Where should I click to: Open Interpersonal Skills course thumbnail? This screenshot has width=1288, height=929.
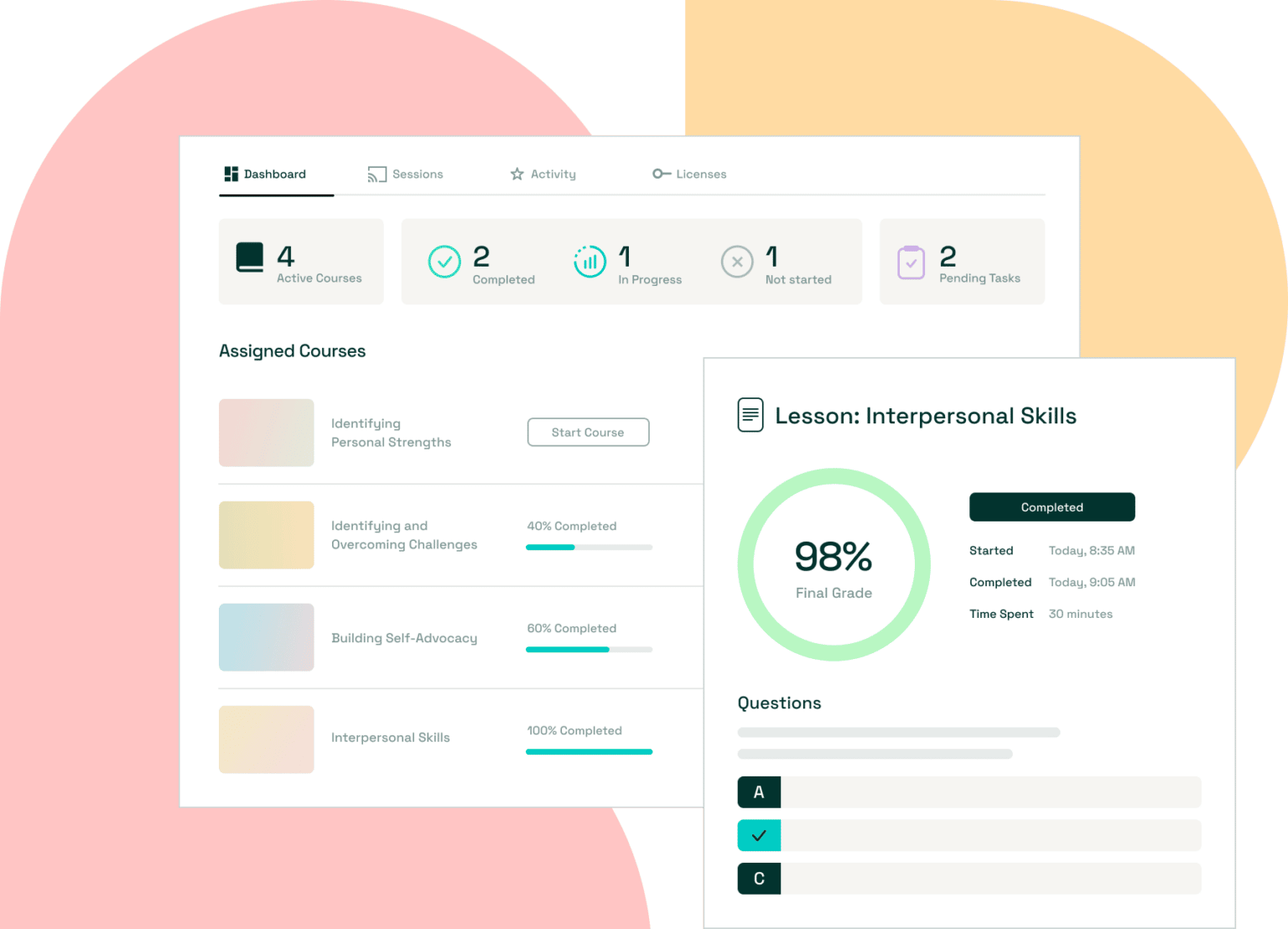[x=267, y=740]
